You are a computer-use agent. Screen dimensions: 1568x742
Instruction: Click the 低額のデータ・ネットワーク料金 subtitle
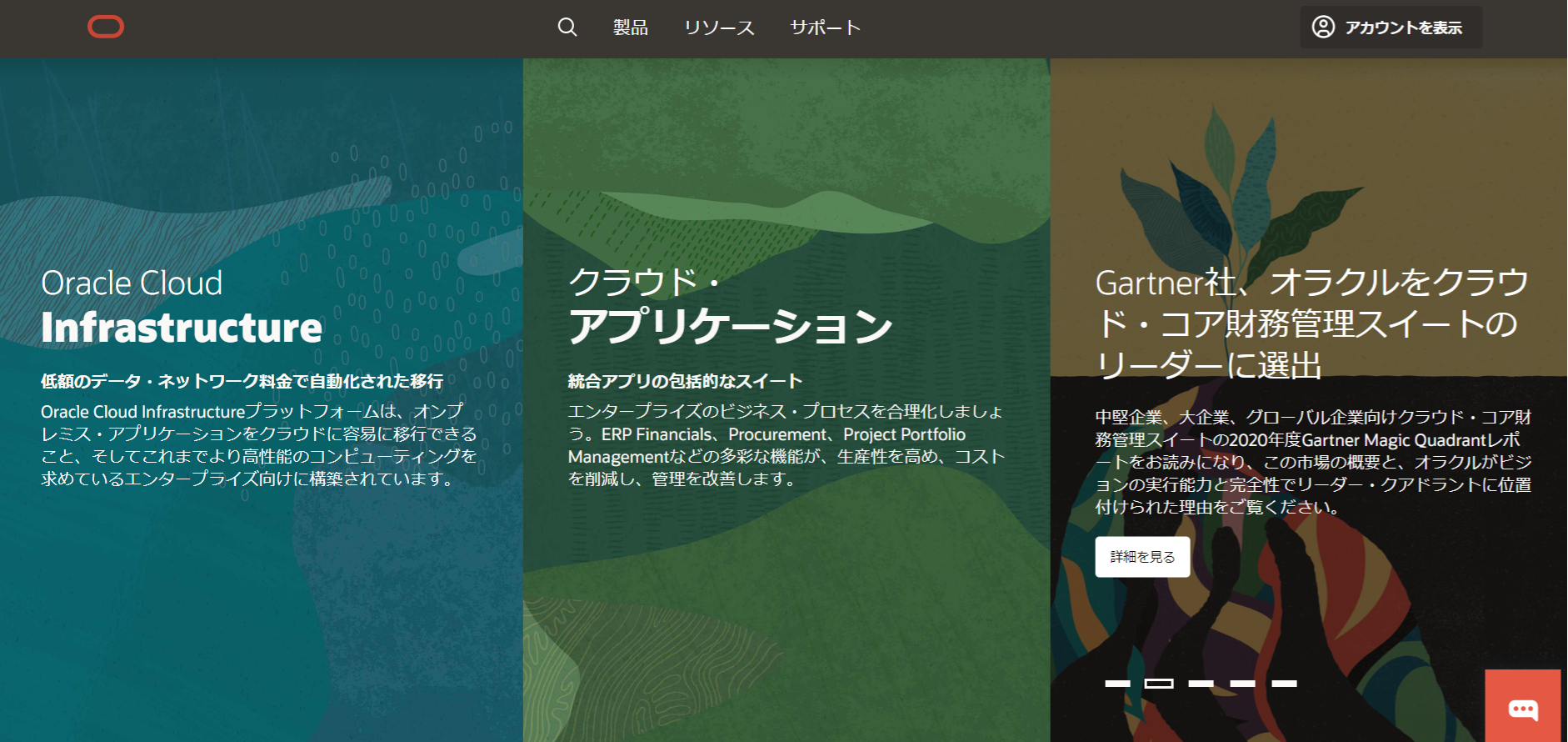pyautogui.click(x=242, y=381)
